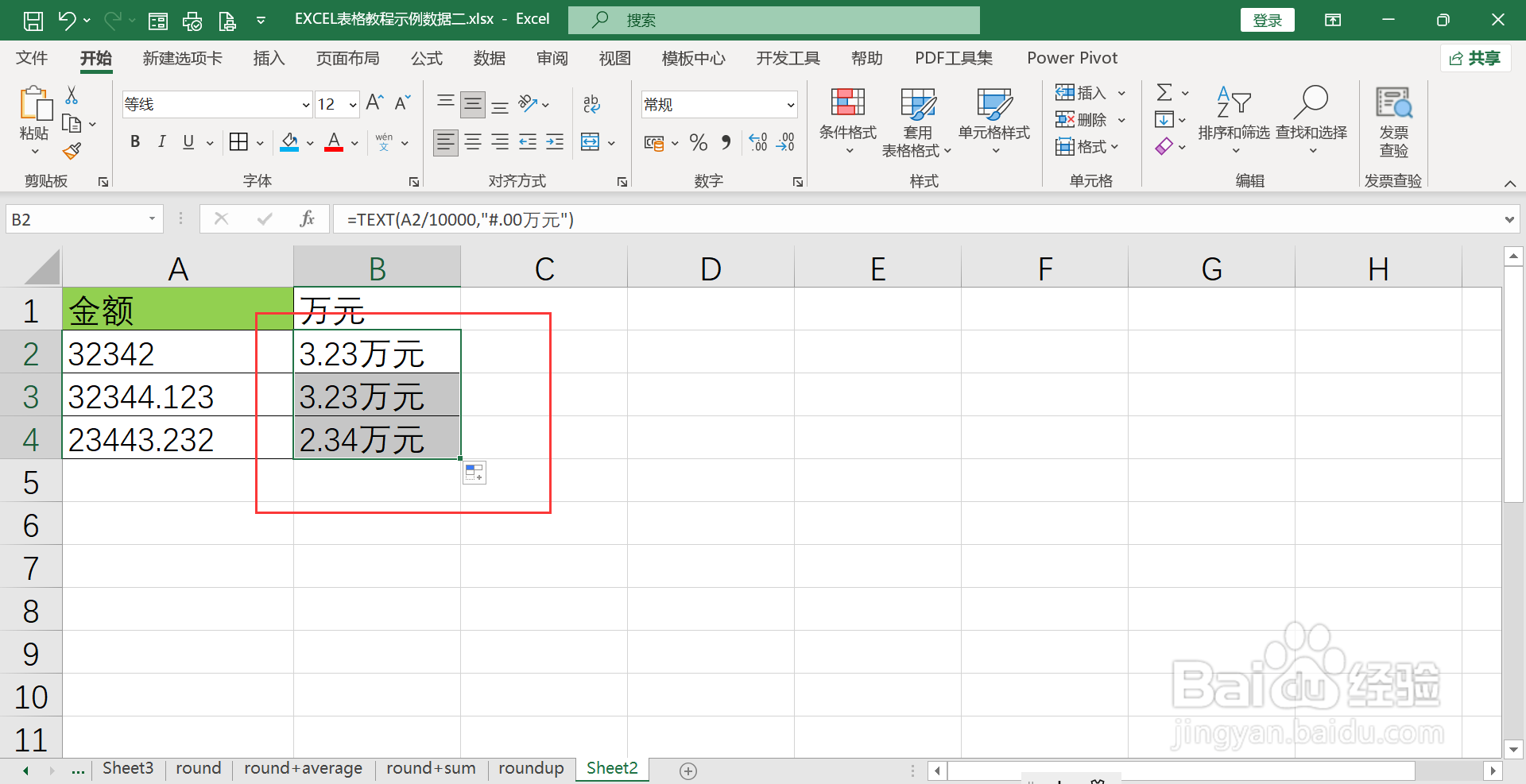This screenshot has width=1526, height=784.
Task: Open Conditional Formatting (条件格式)
Action: pos(847,121)
